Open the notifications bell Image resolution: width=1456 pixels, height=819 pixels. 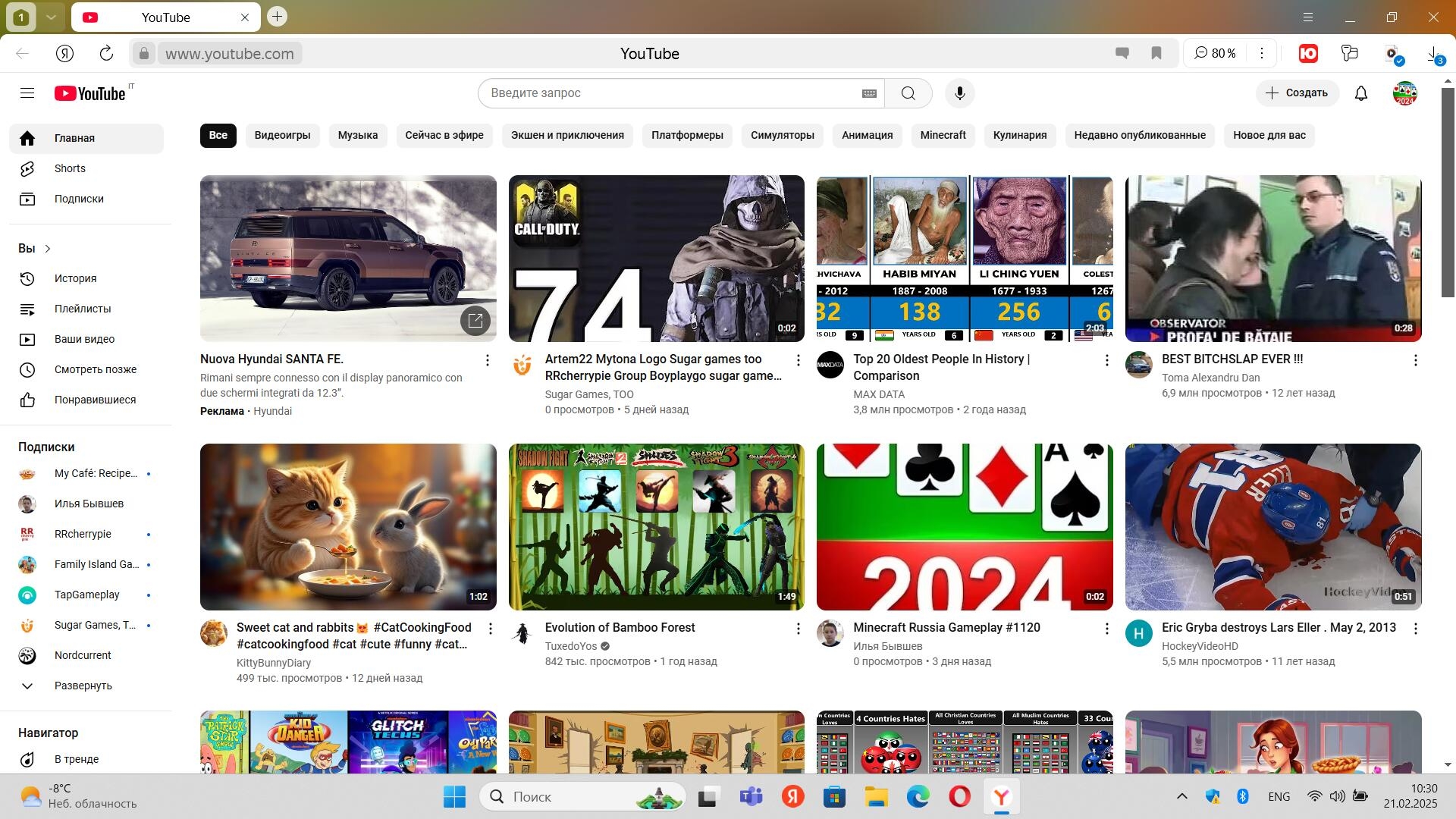(1361, 93)
